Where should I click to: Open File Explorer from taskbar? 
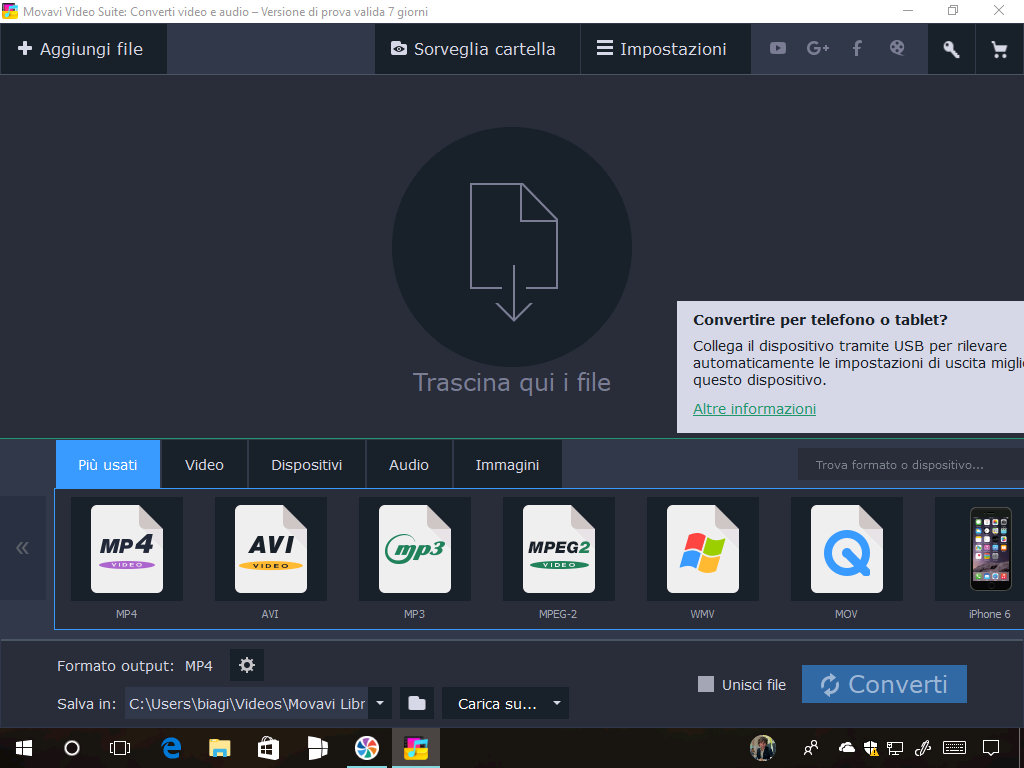(219, 748)
